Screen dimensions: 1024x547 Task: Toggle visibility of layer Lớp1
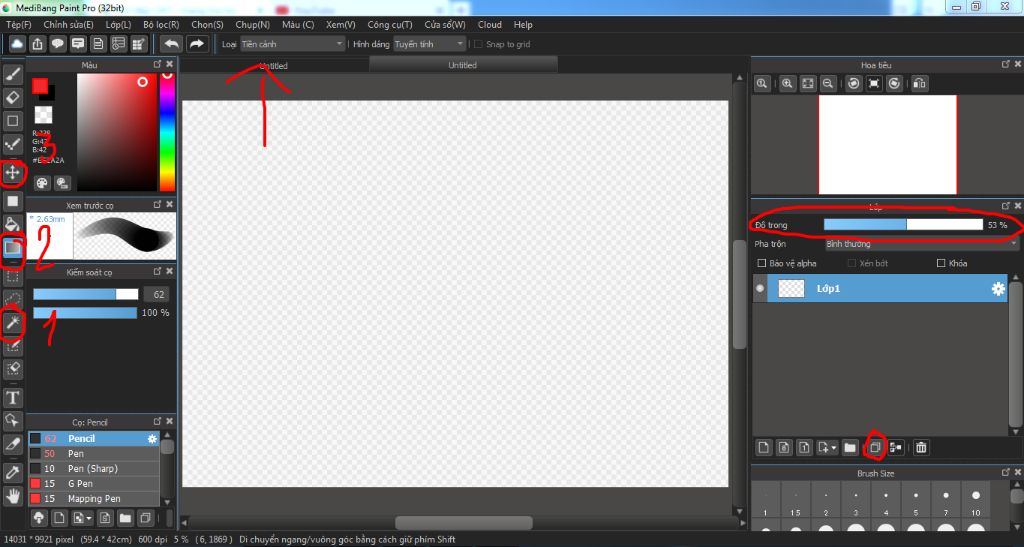click(x=760, y=288)
